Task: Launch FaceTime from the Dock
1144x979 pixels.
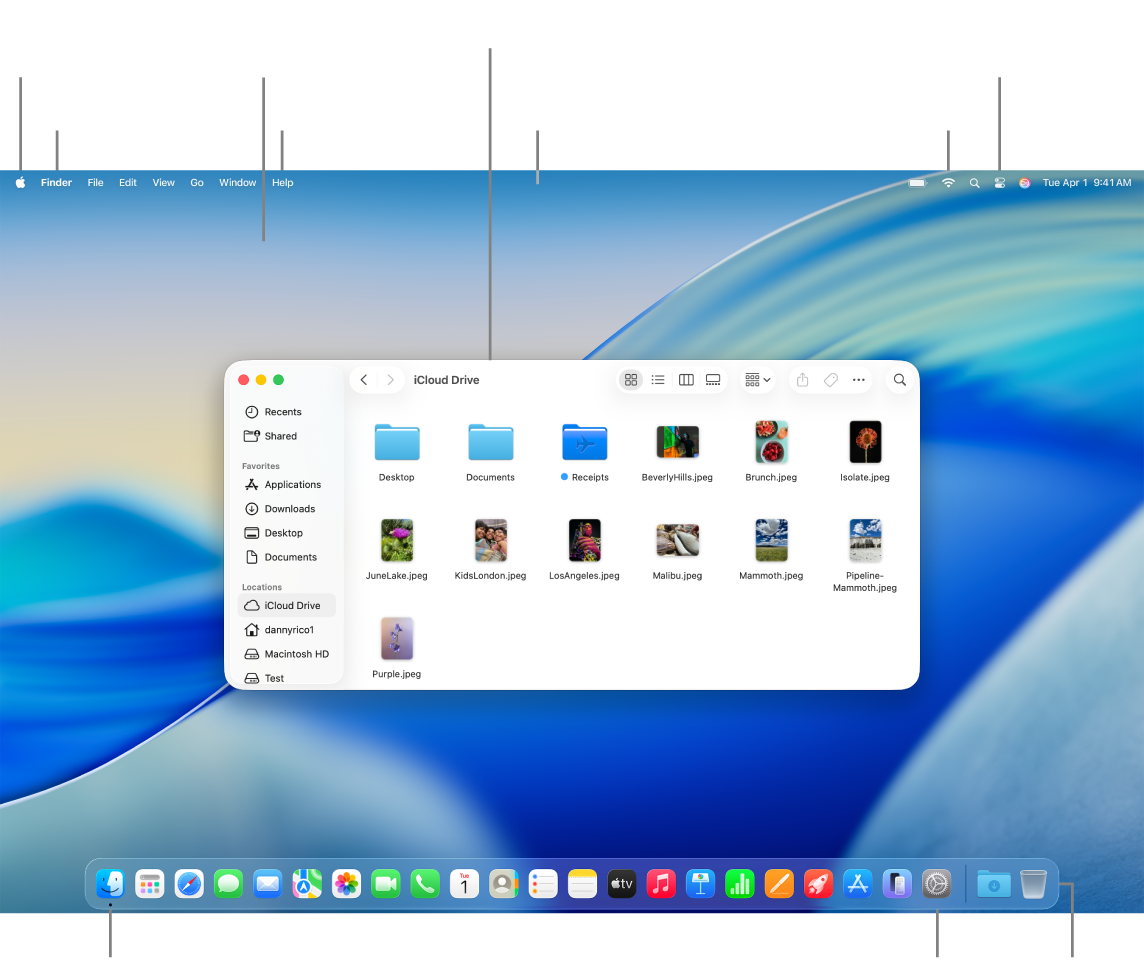Action: tap(386, 884)
